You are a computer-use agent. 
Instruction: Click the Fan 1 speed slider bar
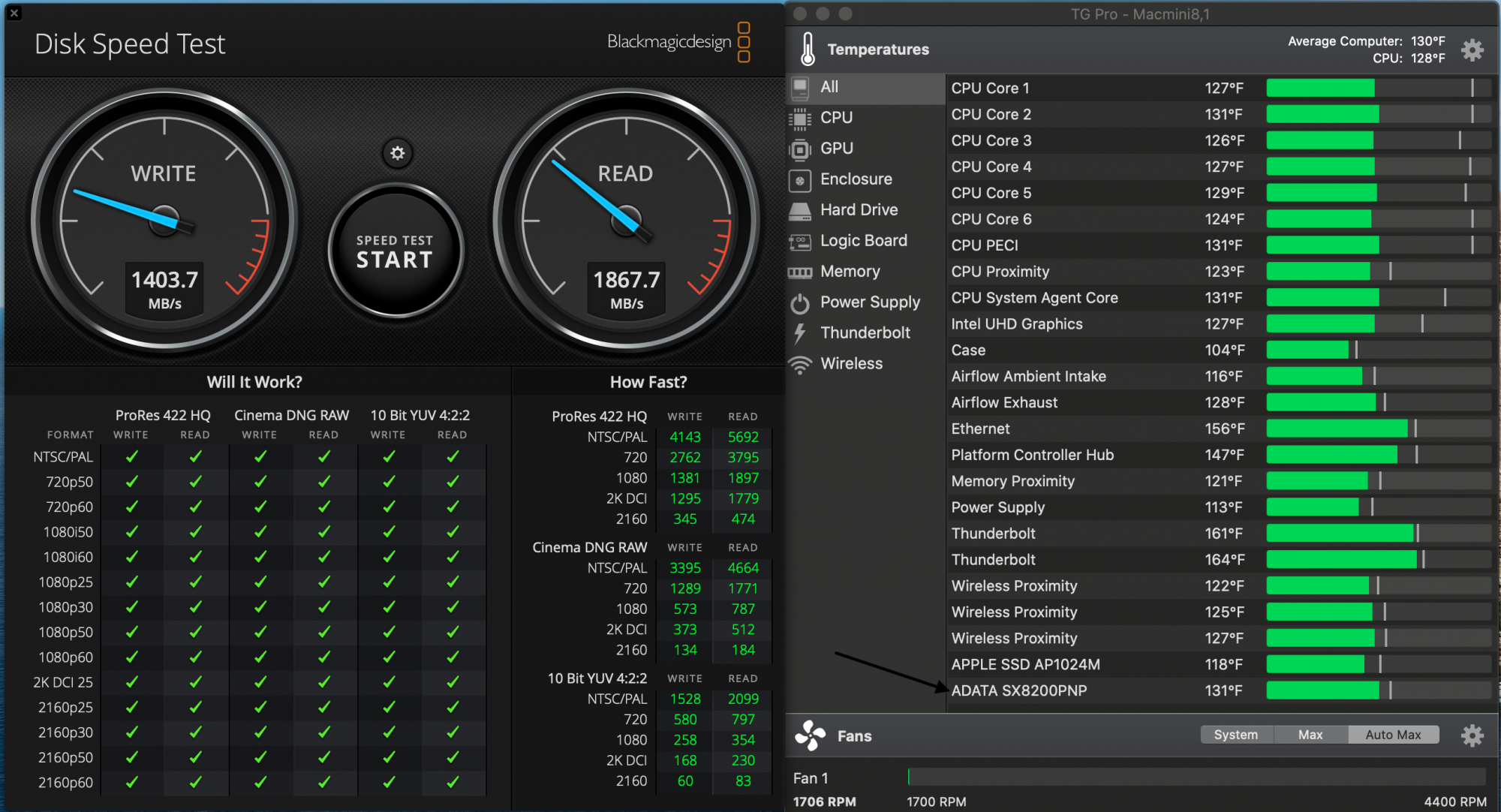tap(1196, 777)
